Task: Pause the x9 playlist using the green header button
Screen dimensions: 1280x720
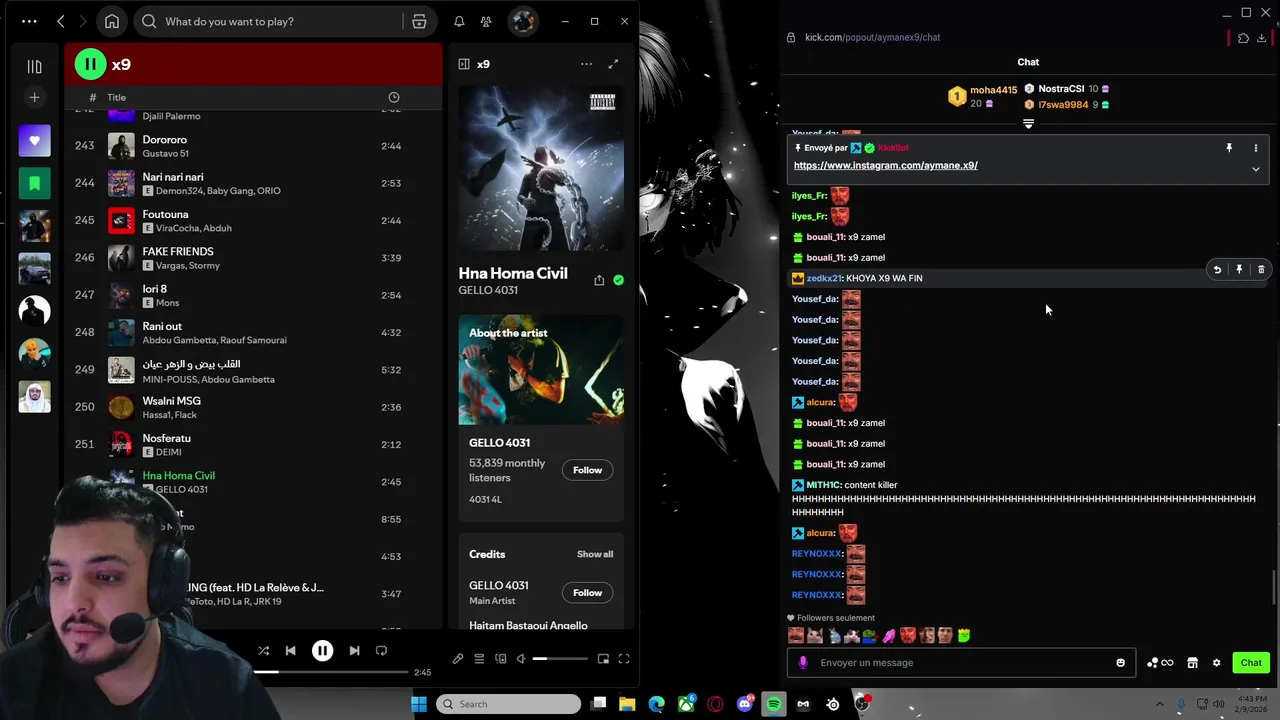Action: [90, 64]
